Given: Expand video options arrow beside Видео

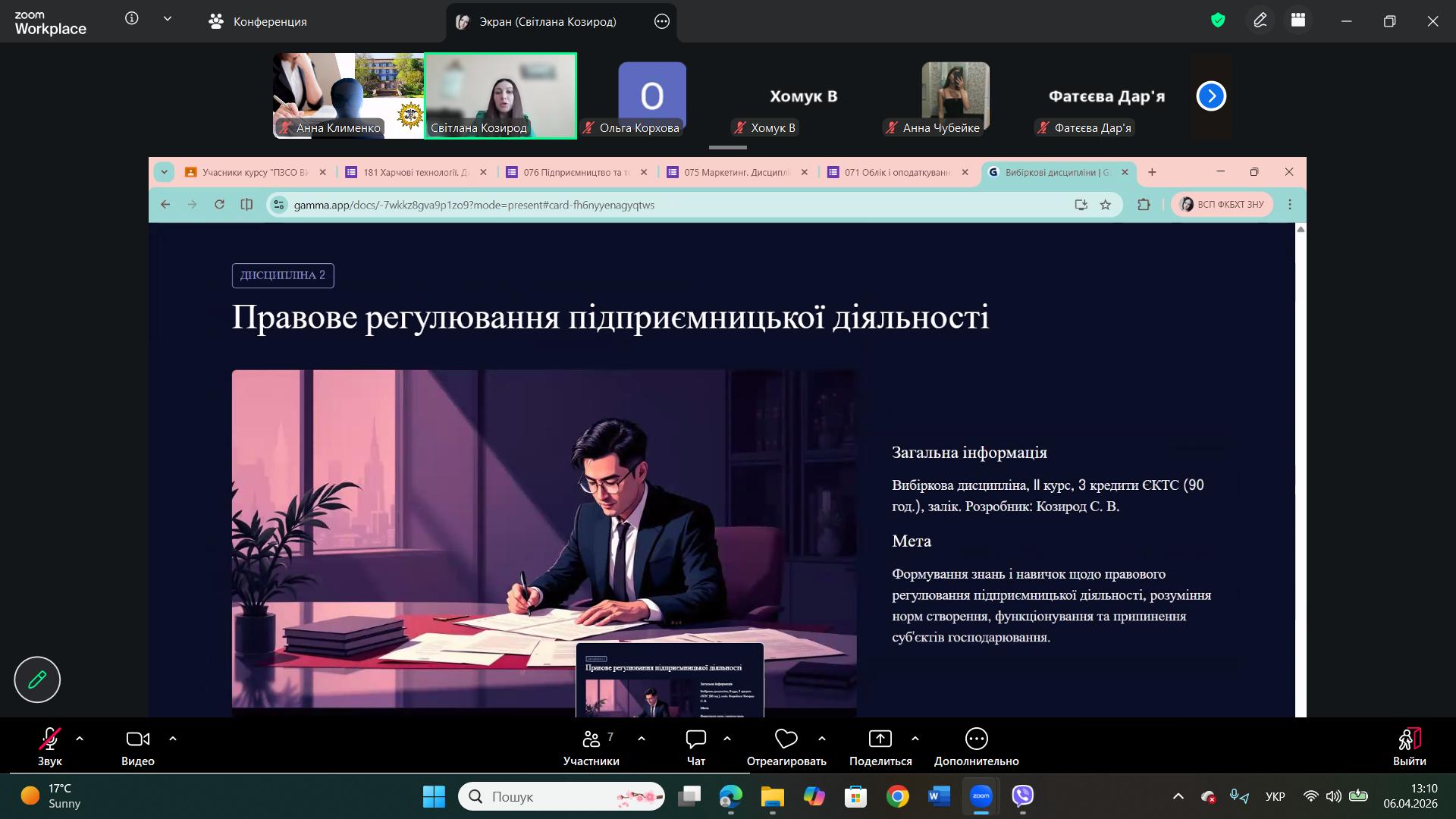Looking at the screenshot, I should pos(173,739).
